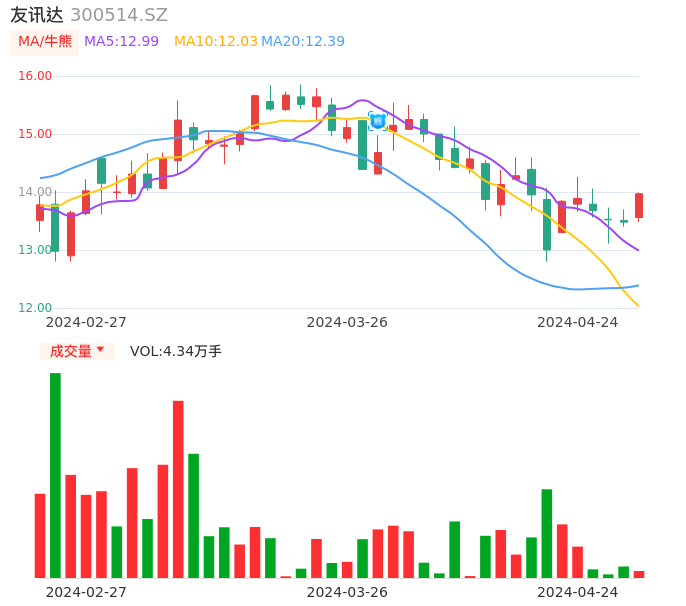This screenshot has width=686, height=606.
Task: Toggle the MA10:12.03 moving average label
Action: tap(215, 42)
